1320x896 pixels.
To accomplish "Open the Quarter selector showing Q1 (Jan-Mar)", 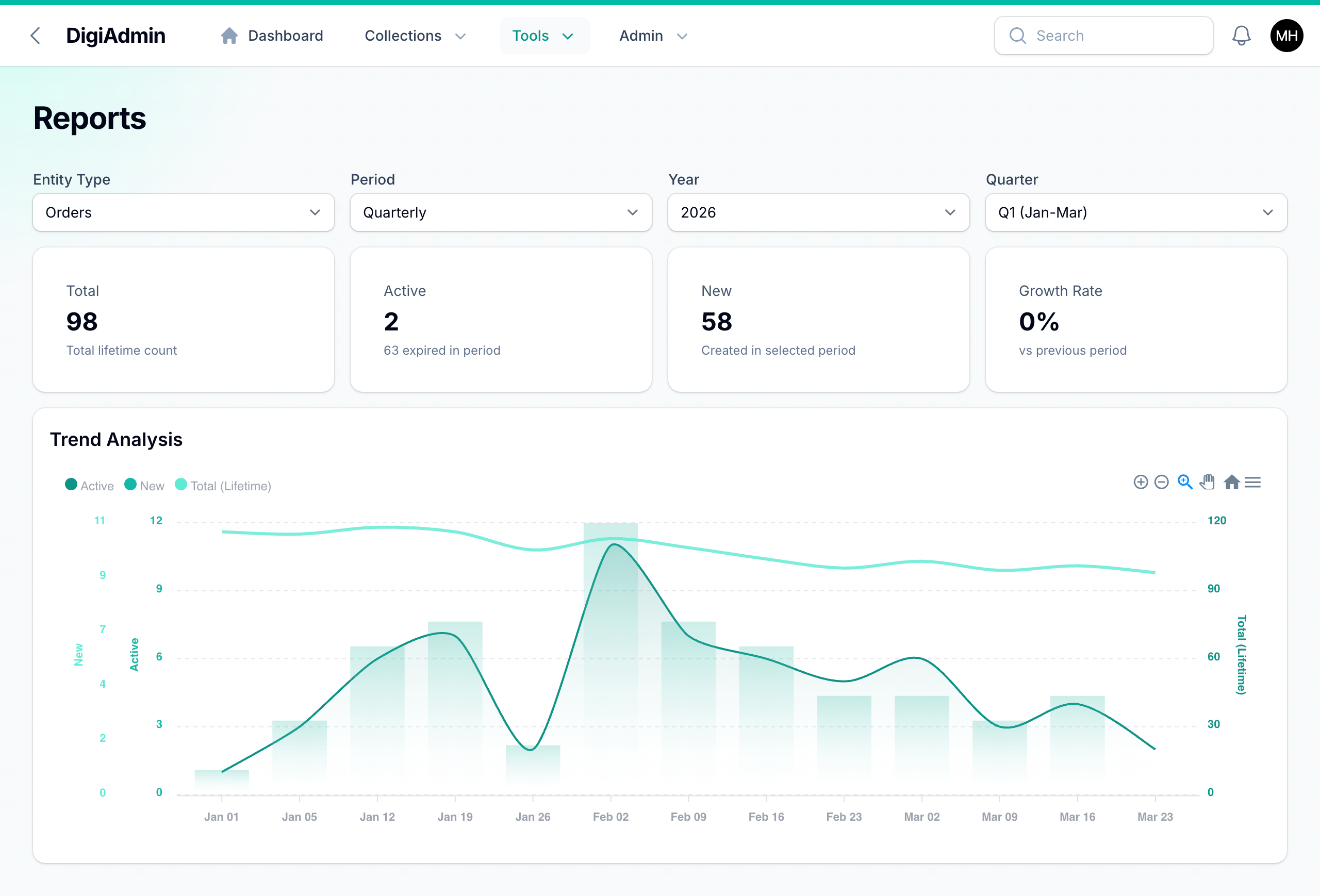I will 1135,212.
